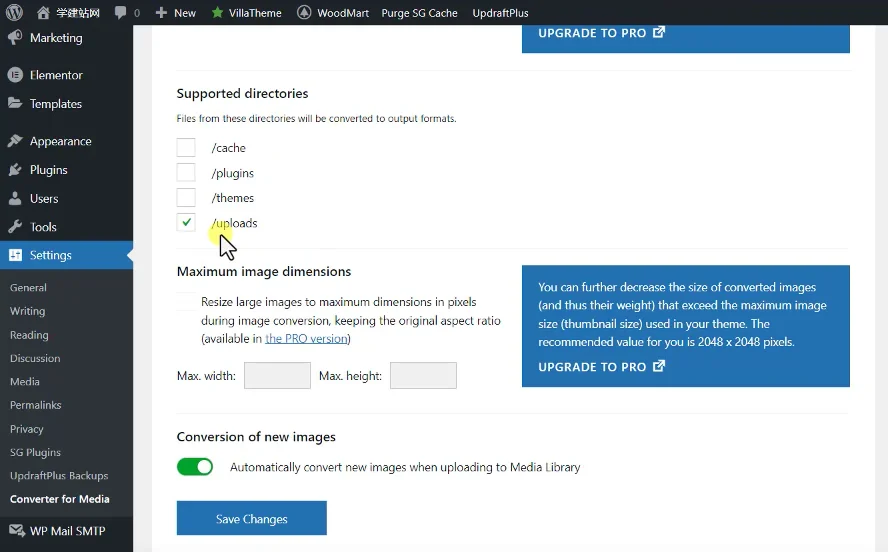Click the WoodMart logo icon
This screenshot has height=552, width=888.
304,13
